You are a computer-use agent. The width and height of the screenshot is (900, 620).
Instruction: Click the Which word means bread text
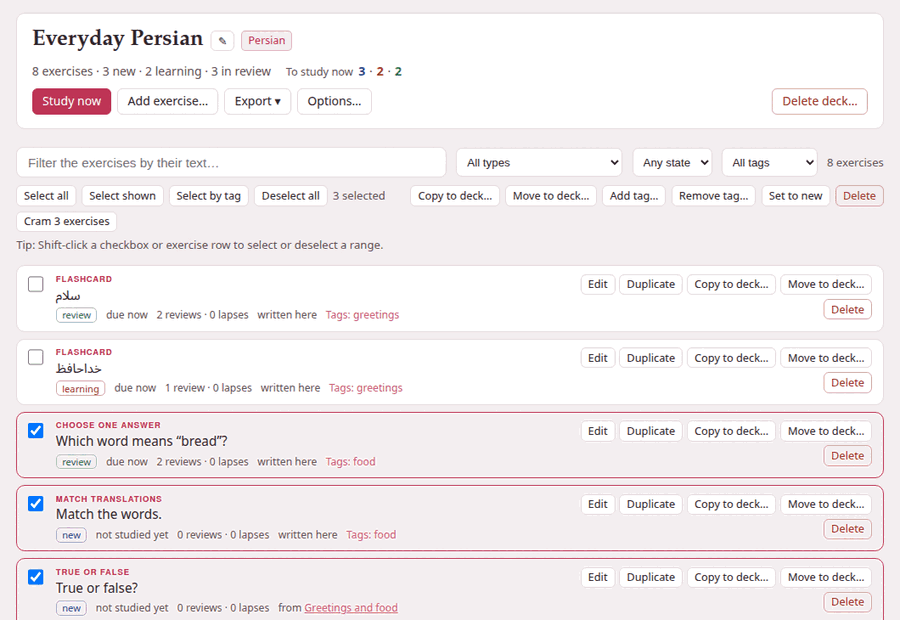click(141, 441)
